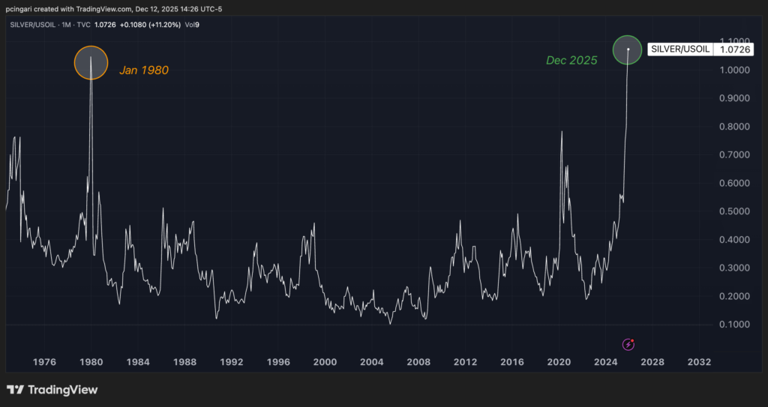Click the 2008 time axis label
The width and height of the screenshot is (768, 407).
pyautogui.click(x=418, y=362)
